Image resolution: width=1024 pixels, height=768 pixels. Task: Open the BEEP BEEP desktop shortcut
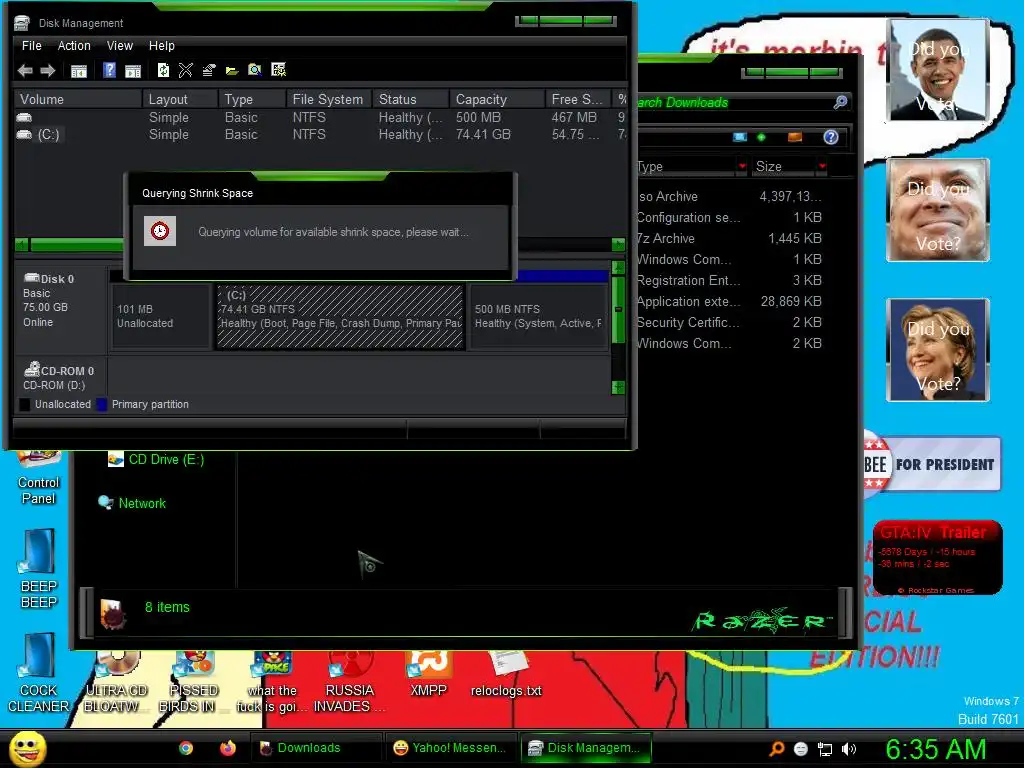(39, 568)
